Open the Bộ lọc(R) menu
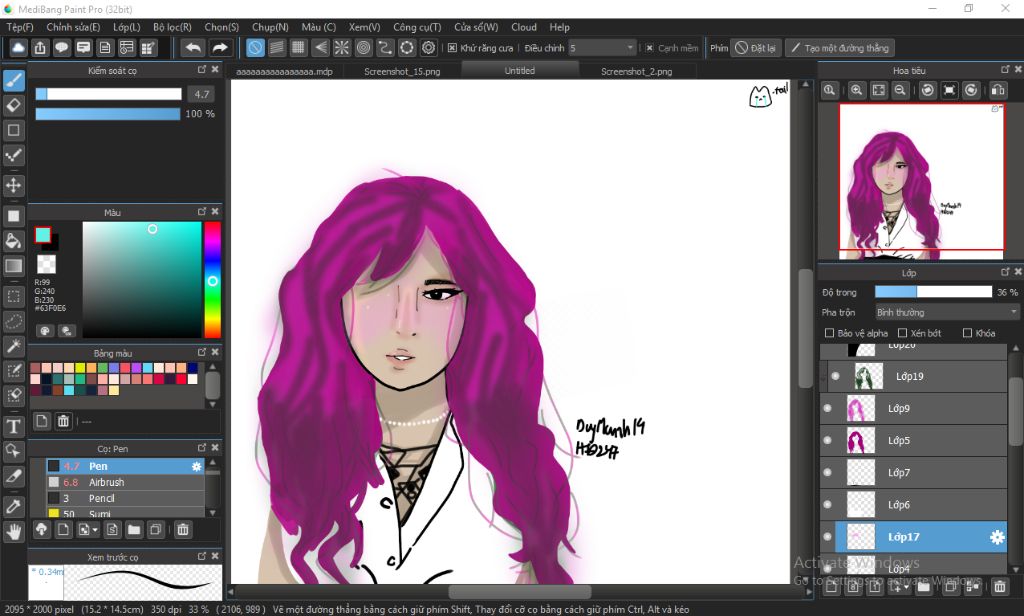1024x616 pixels. tap(172, 27)
